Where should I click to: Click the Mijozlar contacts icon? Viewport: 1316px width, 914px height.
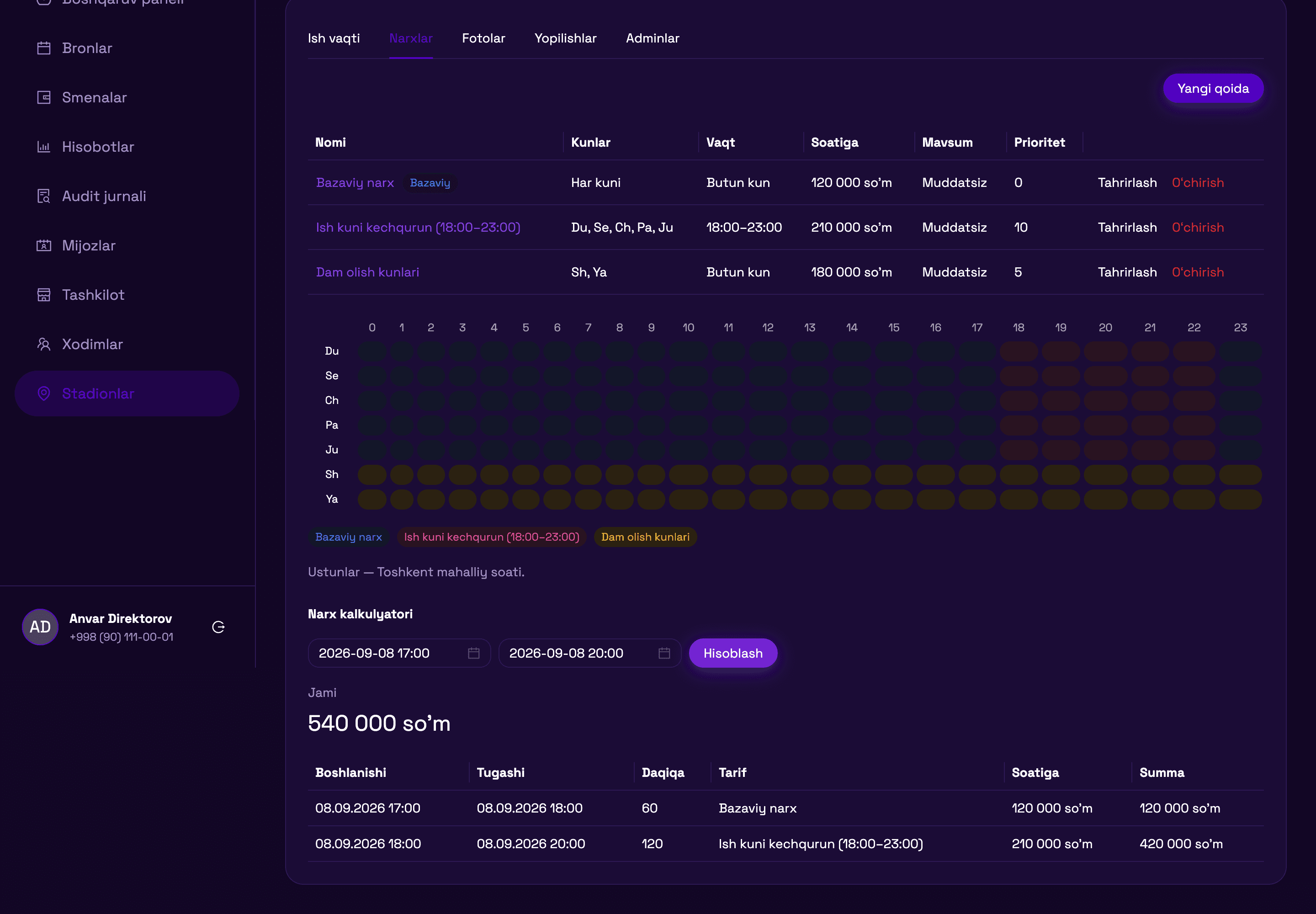pos(43,245)
